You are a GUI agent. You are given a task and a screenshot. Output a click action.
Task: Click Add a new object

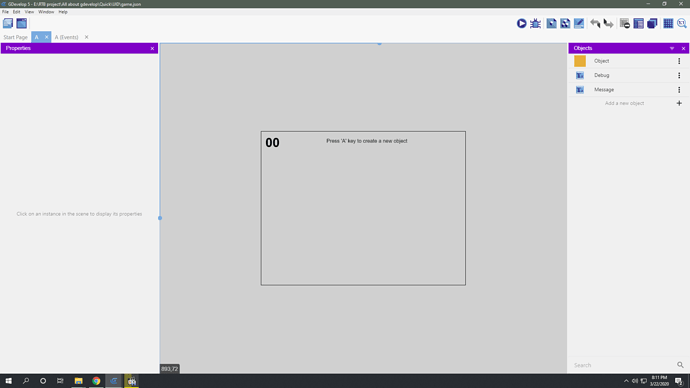(x=624, y=103)
